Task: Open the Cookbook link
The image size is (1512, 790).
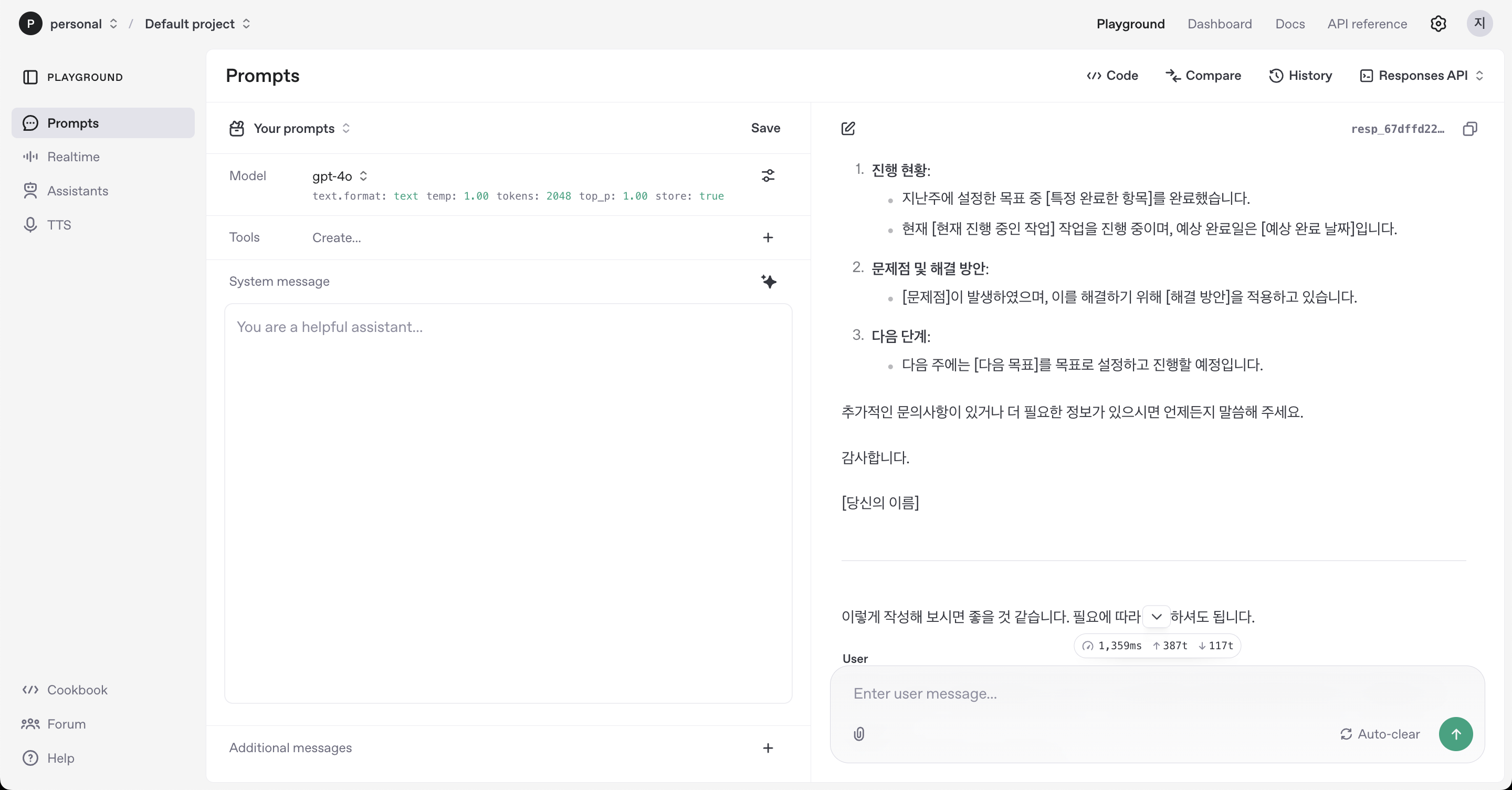Action: [x=77, y=690]
